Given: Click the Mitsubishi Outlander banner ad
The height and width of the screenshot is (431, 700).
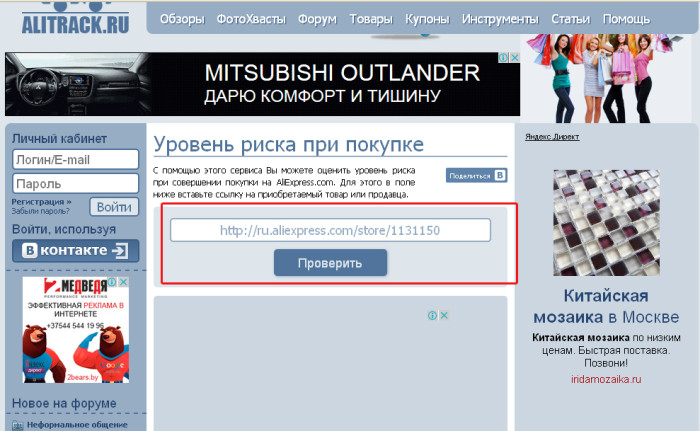Looking at the screenshot, I should (262, 84).
